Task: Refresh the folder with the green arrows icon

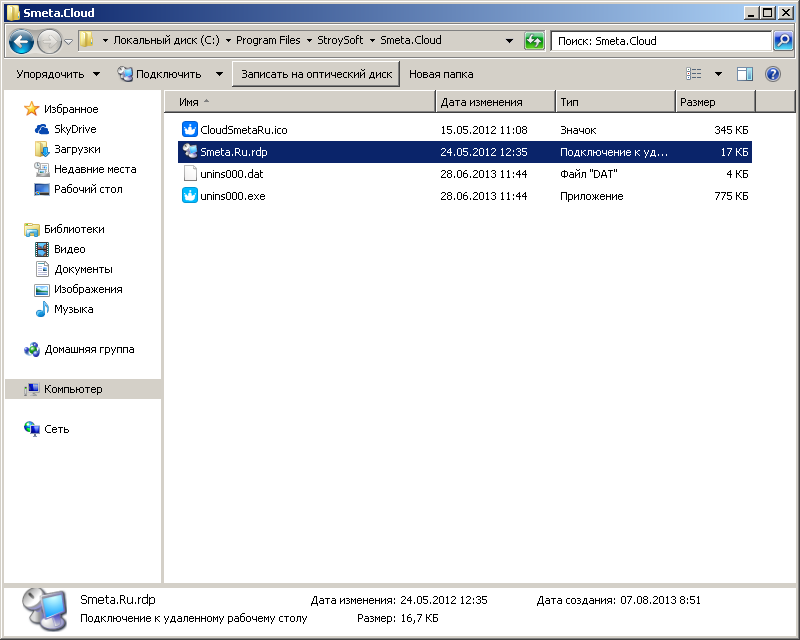Action: point(534,41)
